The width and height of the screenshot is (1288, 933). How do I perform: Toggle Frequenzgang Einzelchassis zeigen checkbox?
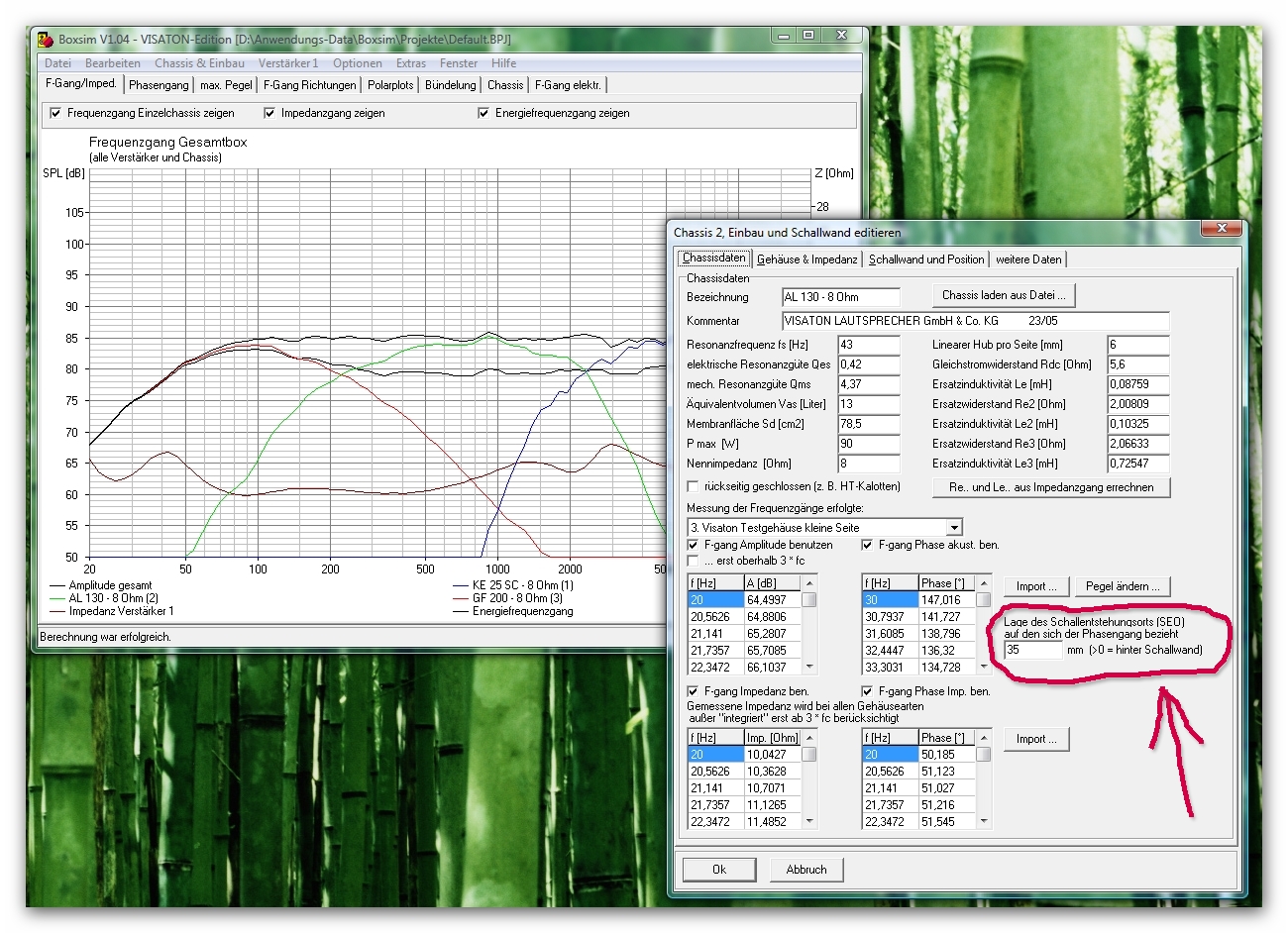(55, 113)
